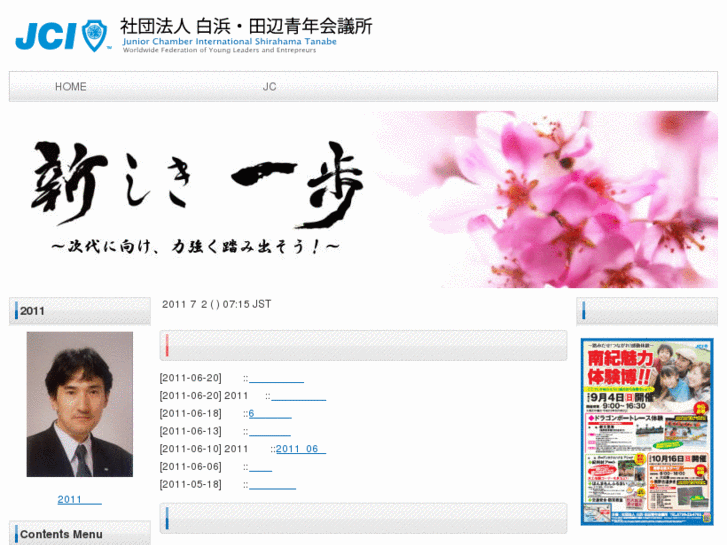Click the 2011 sidebar heading
The width and height of the screenshot is (727, 545).
pos(80,311)
